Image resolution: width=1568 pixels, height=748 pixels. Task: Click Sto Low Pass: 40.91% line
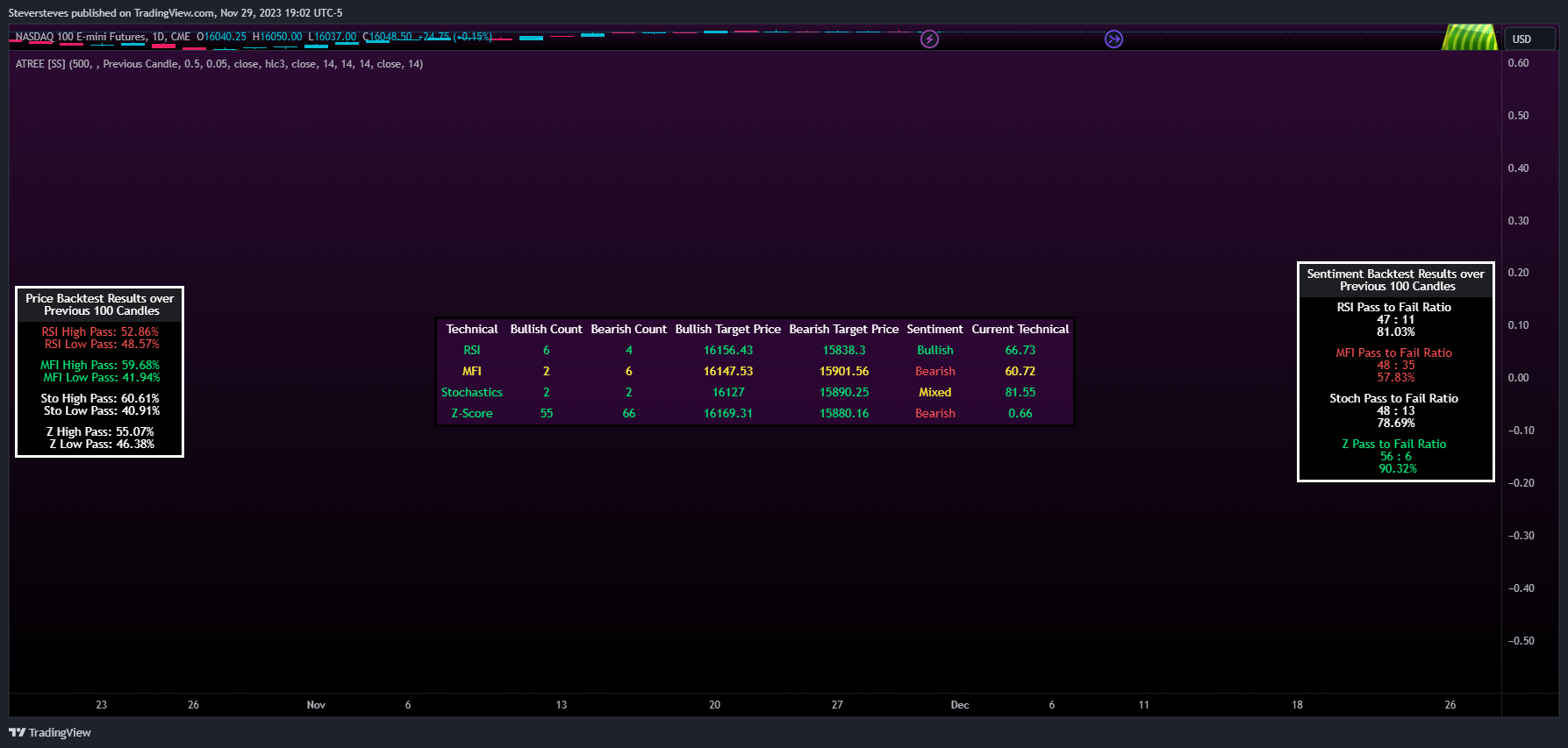102,410
